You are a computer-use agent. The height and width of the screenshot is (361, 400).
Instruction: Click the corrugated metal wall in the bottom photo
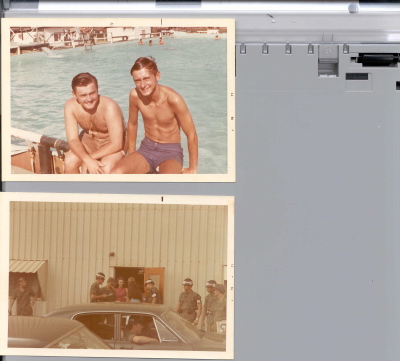click(118, 233)
